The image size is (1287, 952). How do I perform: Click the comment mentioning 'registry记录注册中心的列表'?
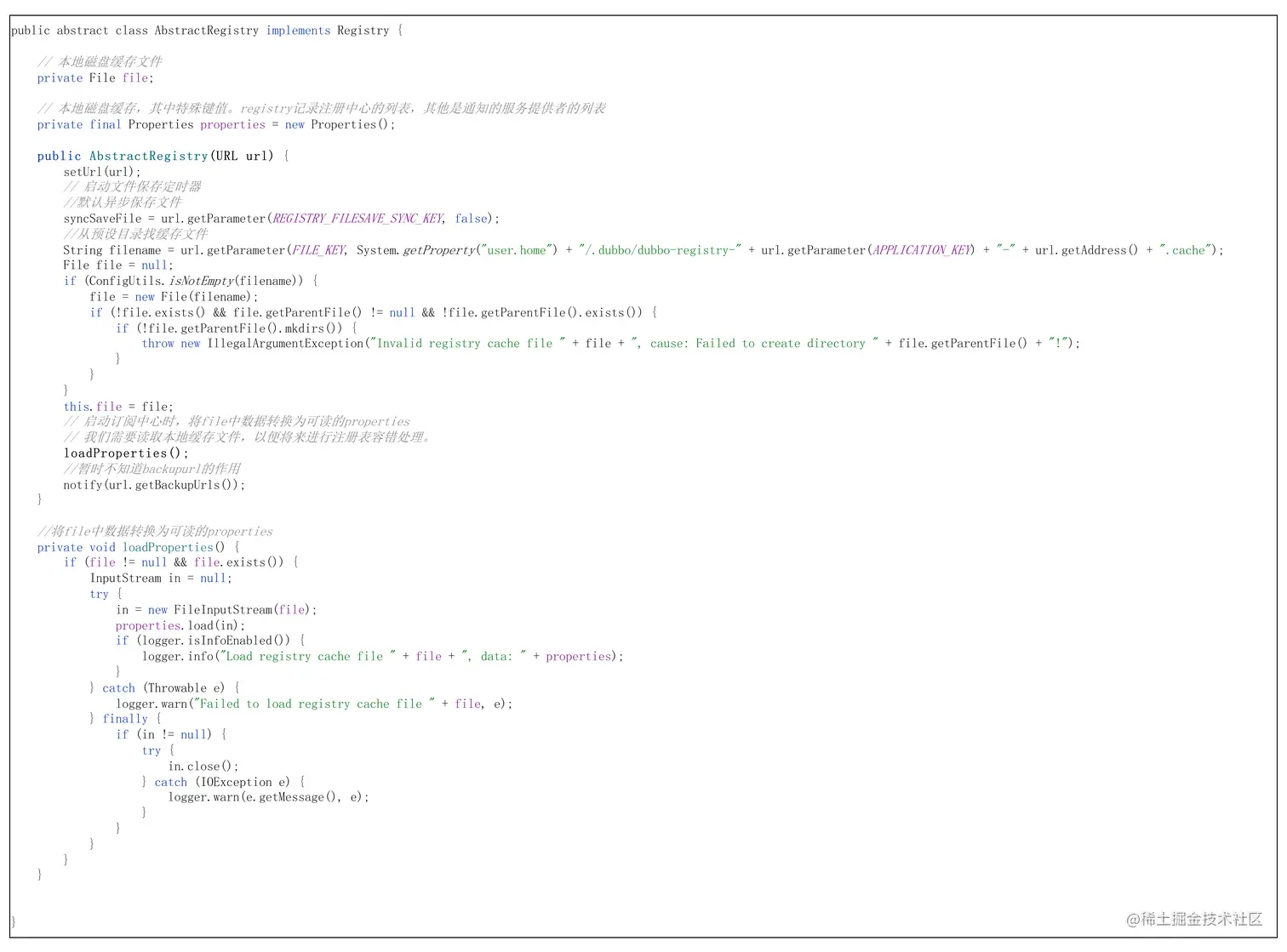[x=322, y=108]
